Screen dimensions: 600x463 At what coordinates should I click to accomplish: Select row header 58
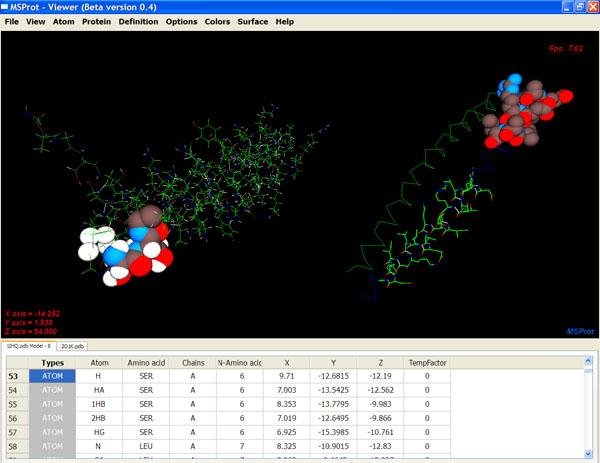18,447
